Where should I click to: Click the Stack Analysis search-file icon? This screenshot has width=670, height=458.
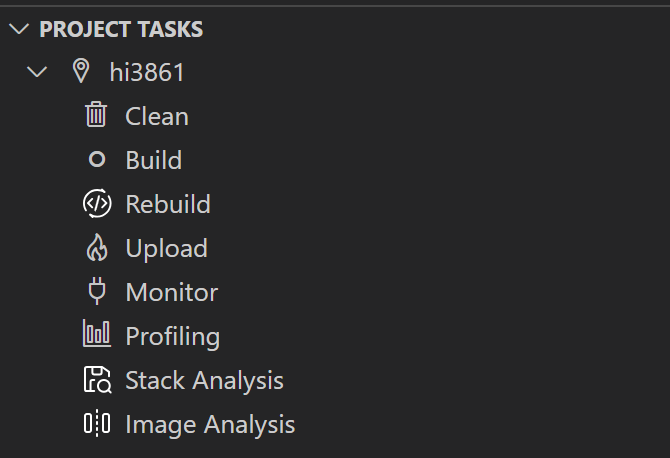point(97,379)
